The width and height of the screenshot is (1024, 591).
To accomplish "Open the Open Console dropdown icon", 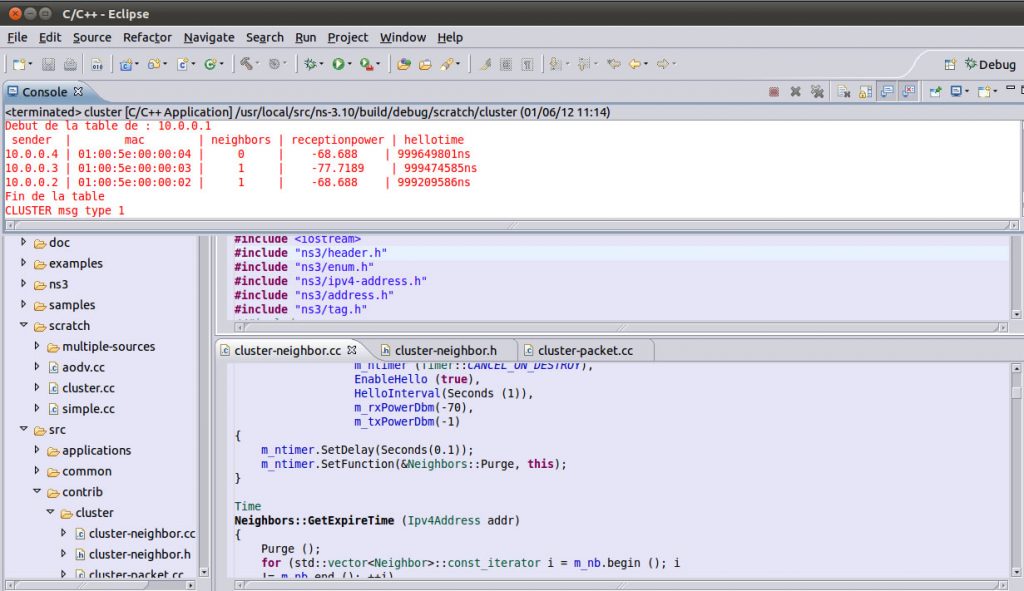I will click(x=986, y=92).
